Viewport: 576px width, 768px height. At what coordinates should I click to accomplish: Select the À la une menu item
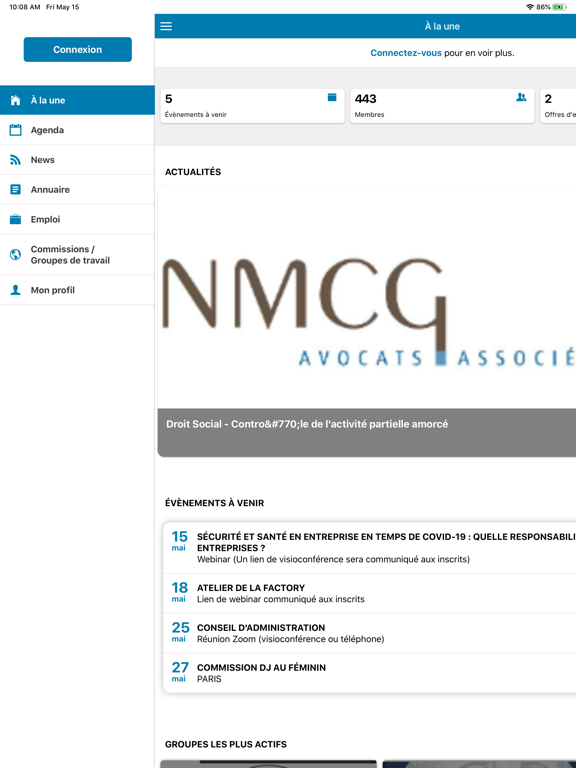pyautogui.click(x=77, y=100)
